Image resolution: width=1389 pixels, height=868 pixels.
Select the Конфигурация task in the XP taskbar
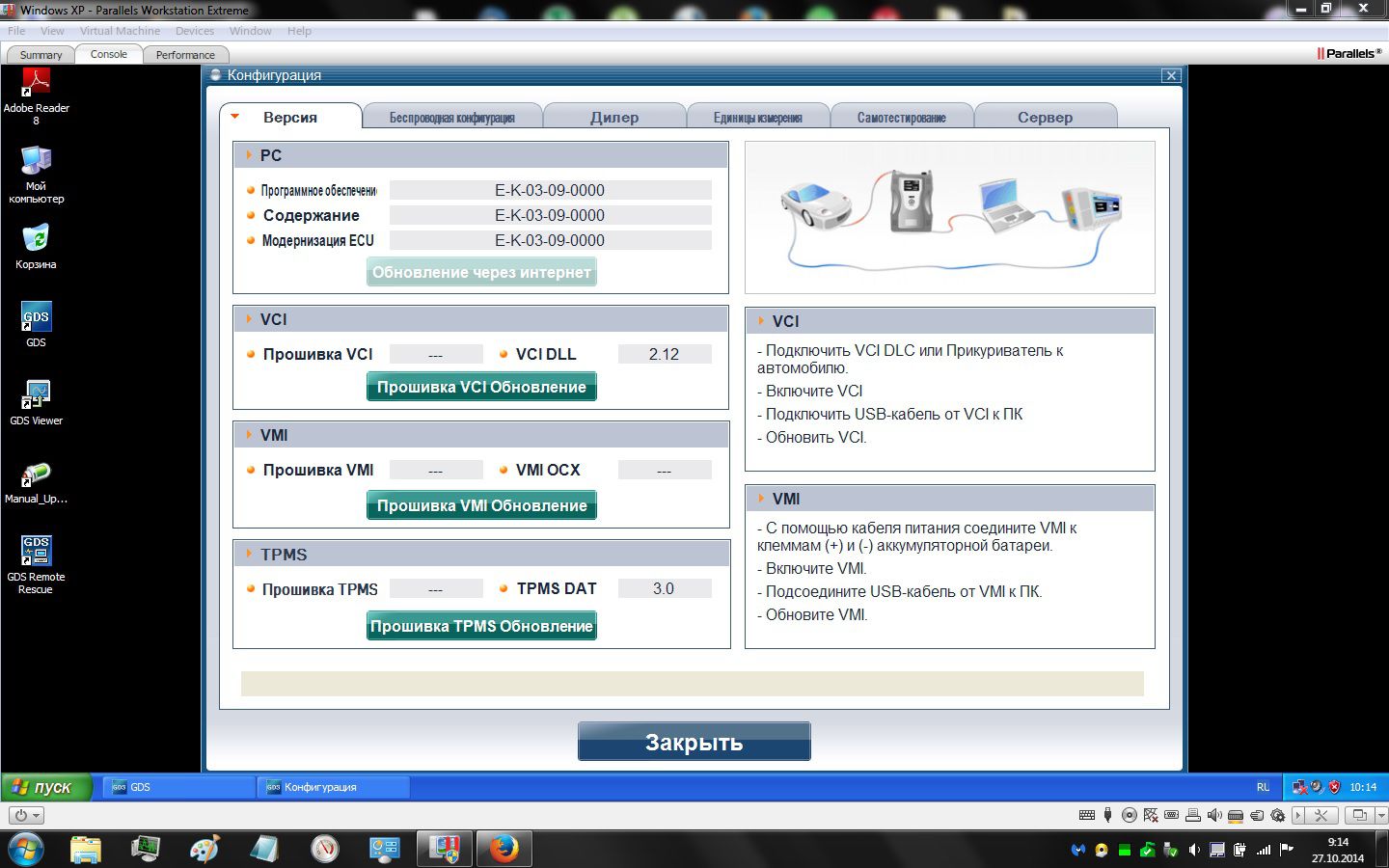click(333, 787)
